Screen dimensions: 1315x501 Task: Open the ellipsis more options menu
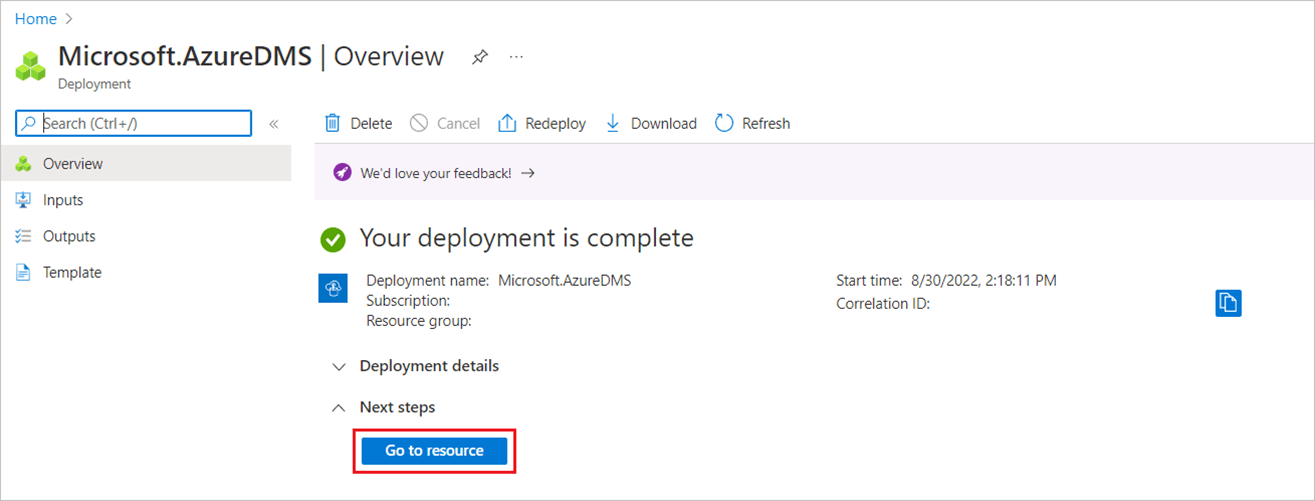[x=516, y=58]
